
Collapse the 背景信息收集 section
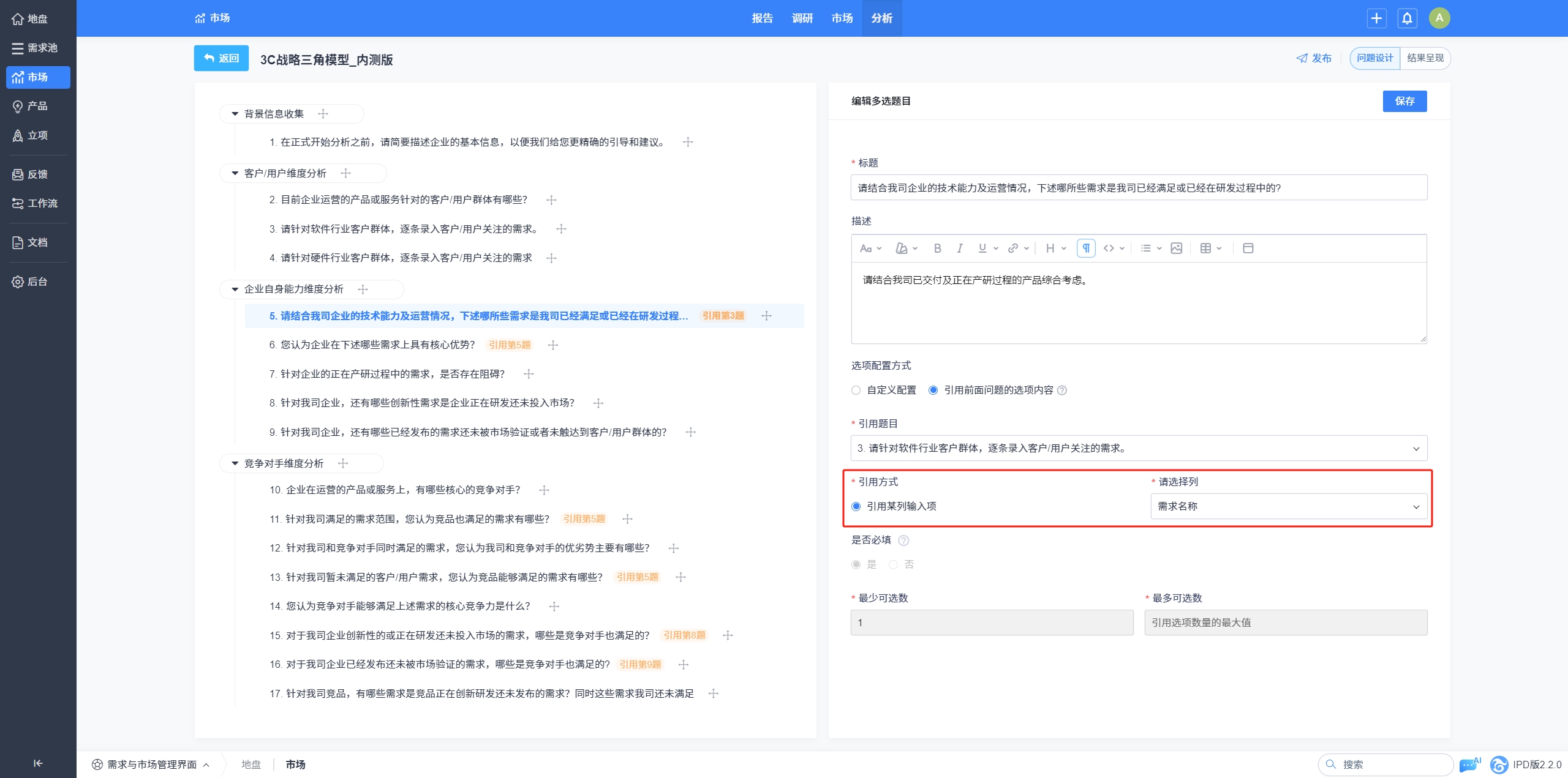click(235, 114)
